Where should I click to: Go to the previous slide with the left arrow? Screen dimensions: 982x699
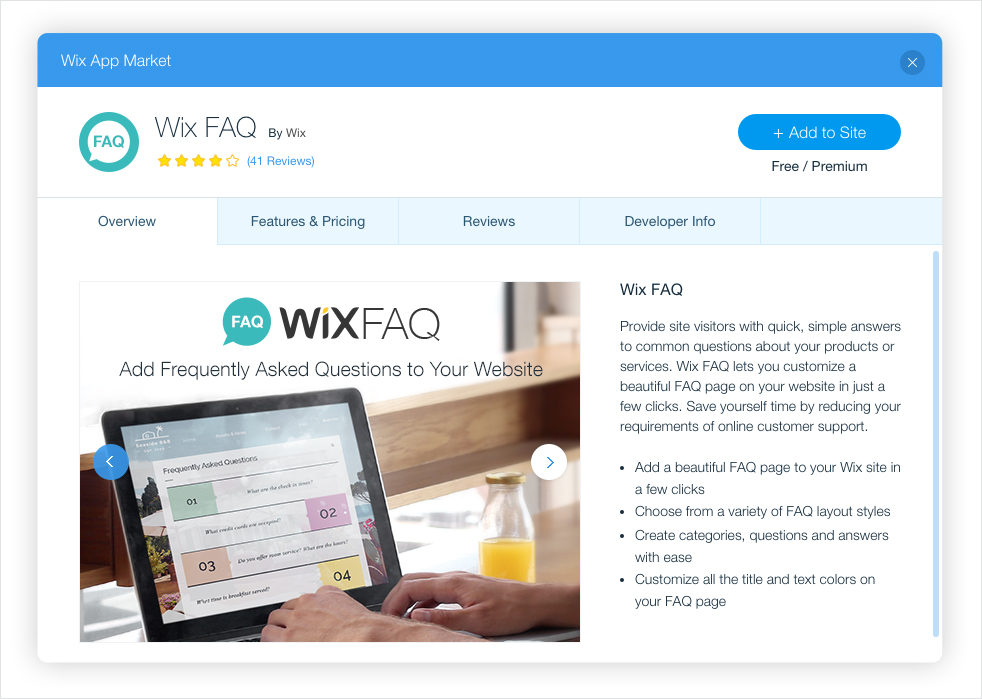pos(111,462)
